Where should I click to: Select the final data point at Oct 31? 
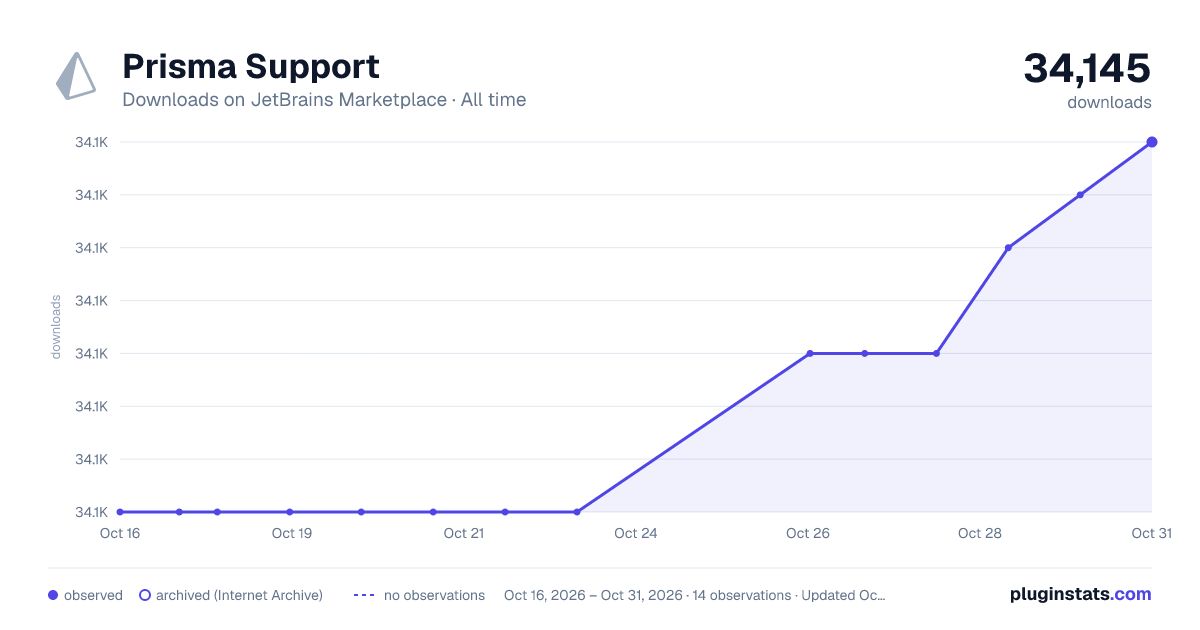(1152, 142)
